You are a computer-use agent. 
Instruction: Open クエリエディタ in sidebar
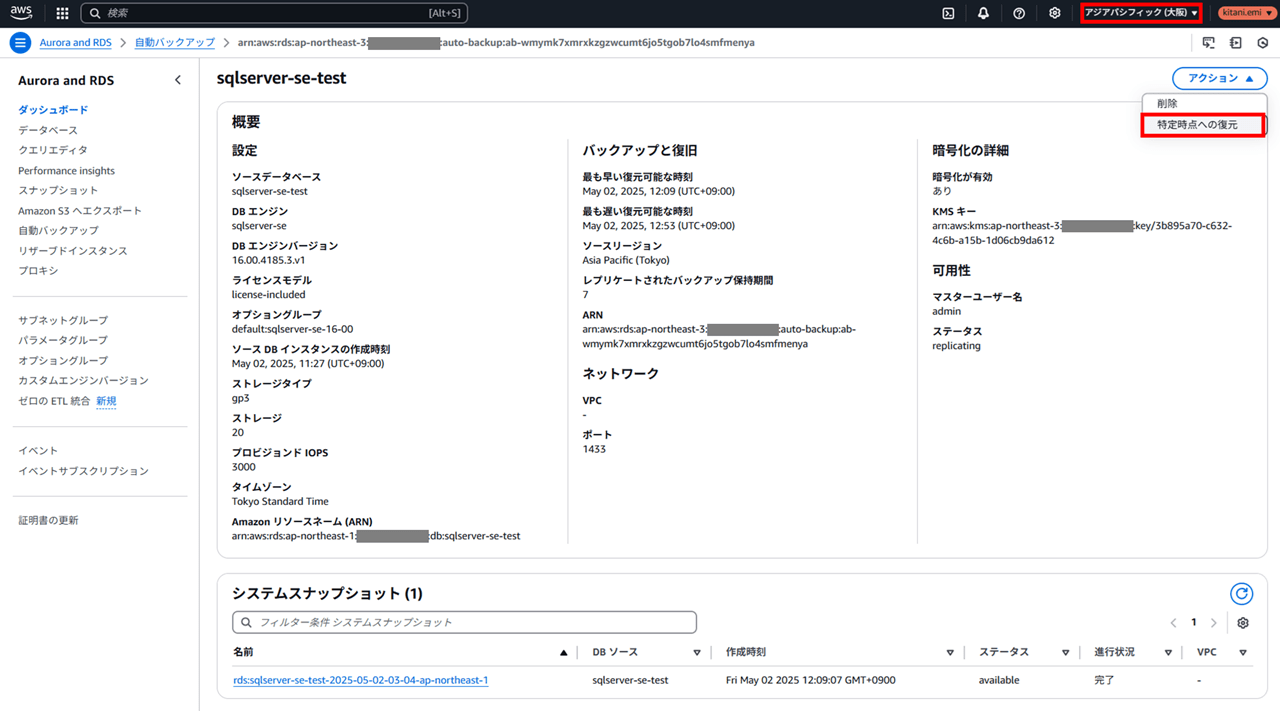pos(53,150)
